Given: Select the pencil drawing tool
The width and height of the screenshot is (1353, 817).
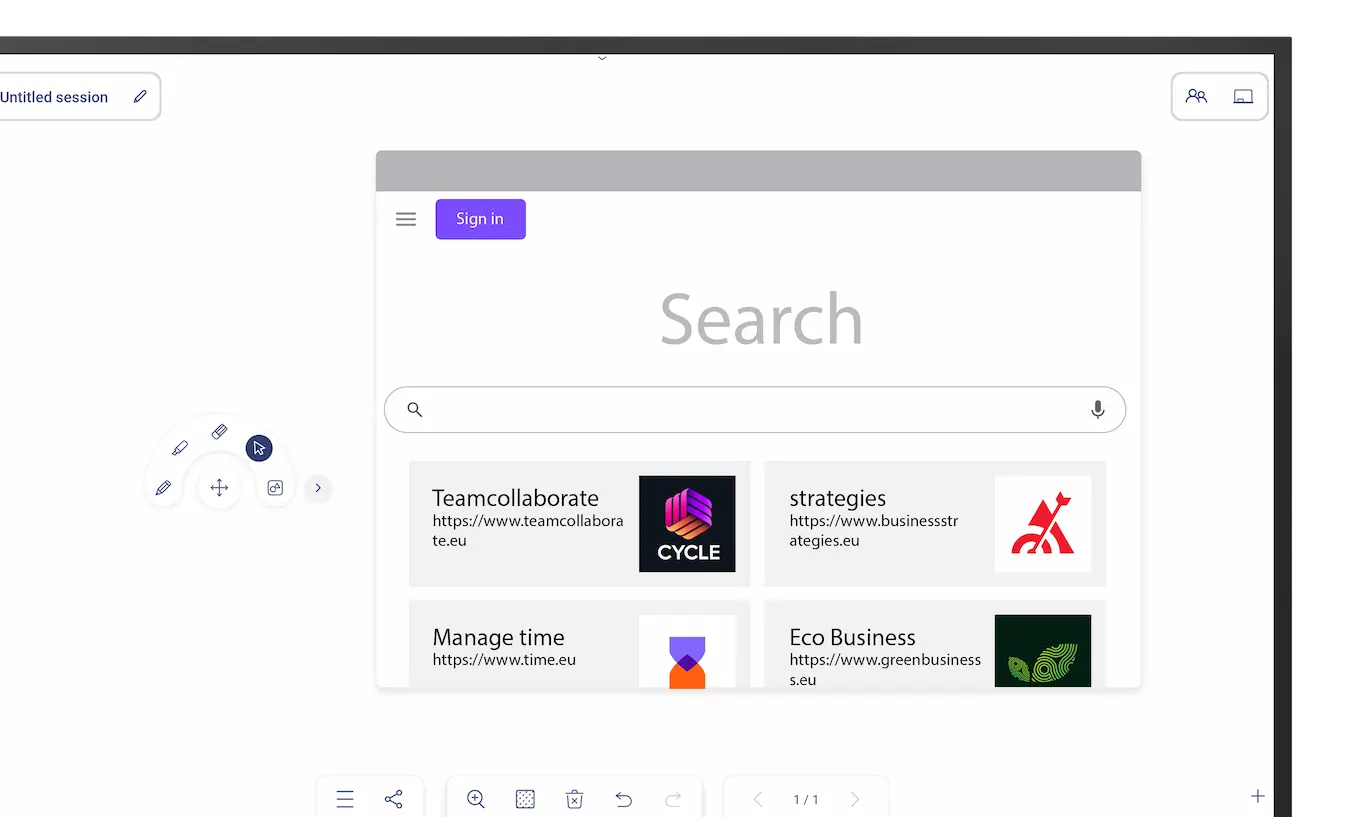Looking at the screenshot, I should 163,488.
